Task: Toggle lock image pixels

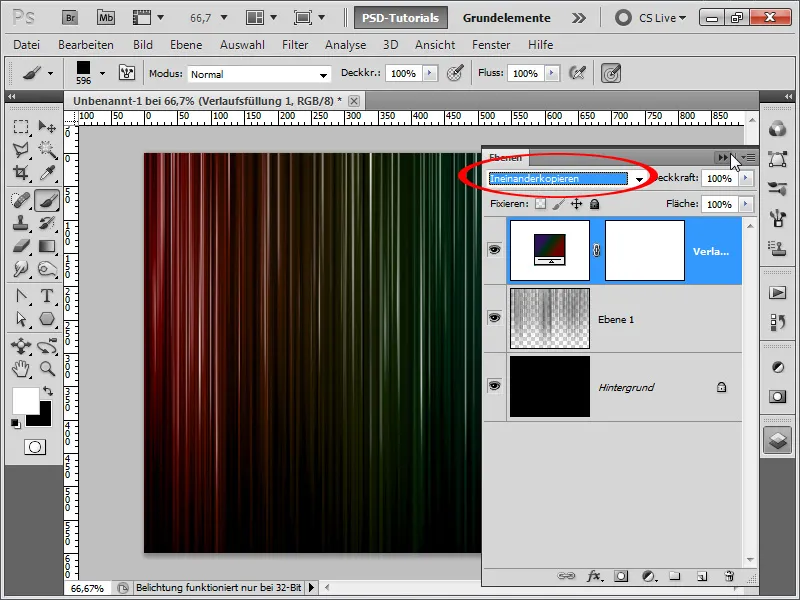Action: pyautogui.click(x=559, y=204)
